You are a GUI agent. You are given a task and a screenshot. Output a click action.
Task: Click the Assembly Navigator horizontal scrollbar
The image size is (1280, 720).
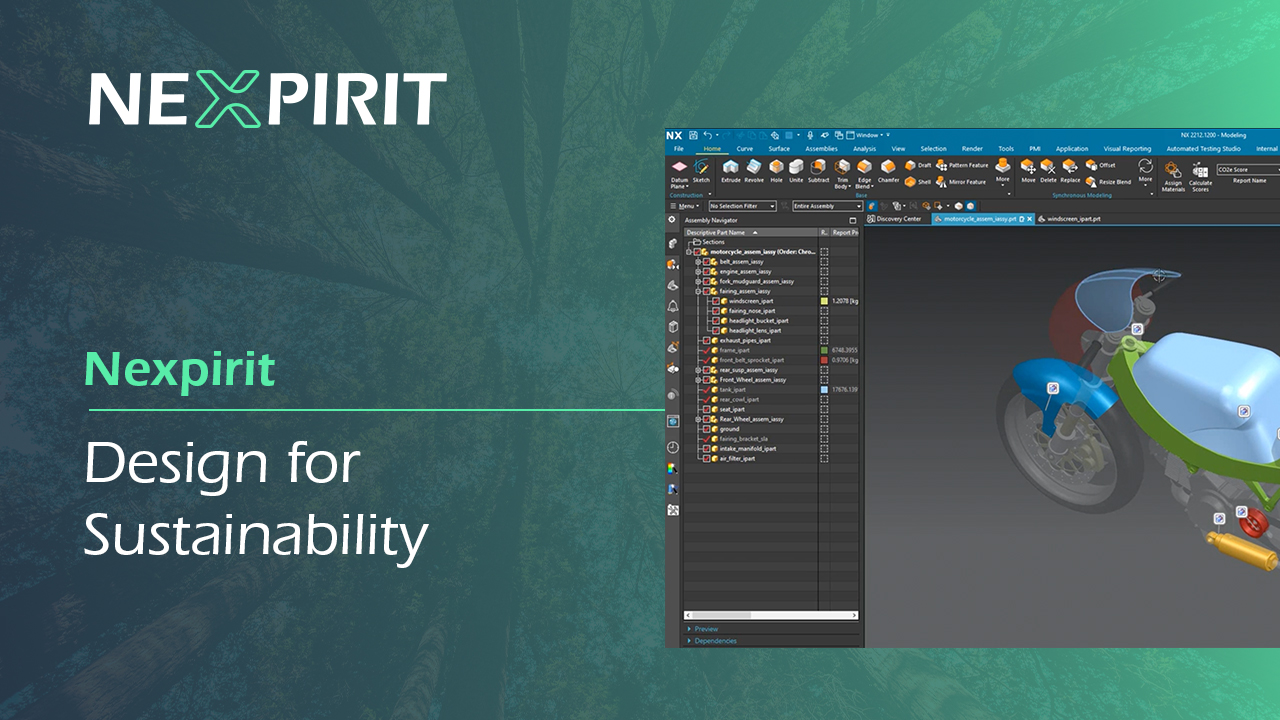pos(770,615)
